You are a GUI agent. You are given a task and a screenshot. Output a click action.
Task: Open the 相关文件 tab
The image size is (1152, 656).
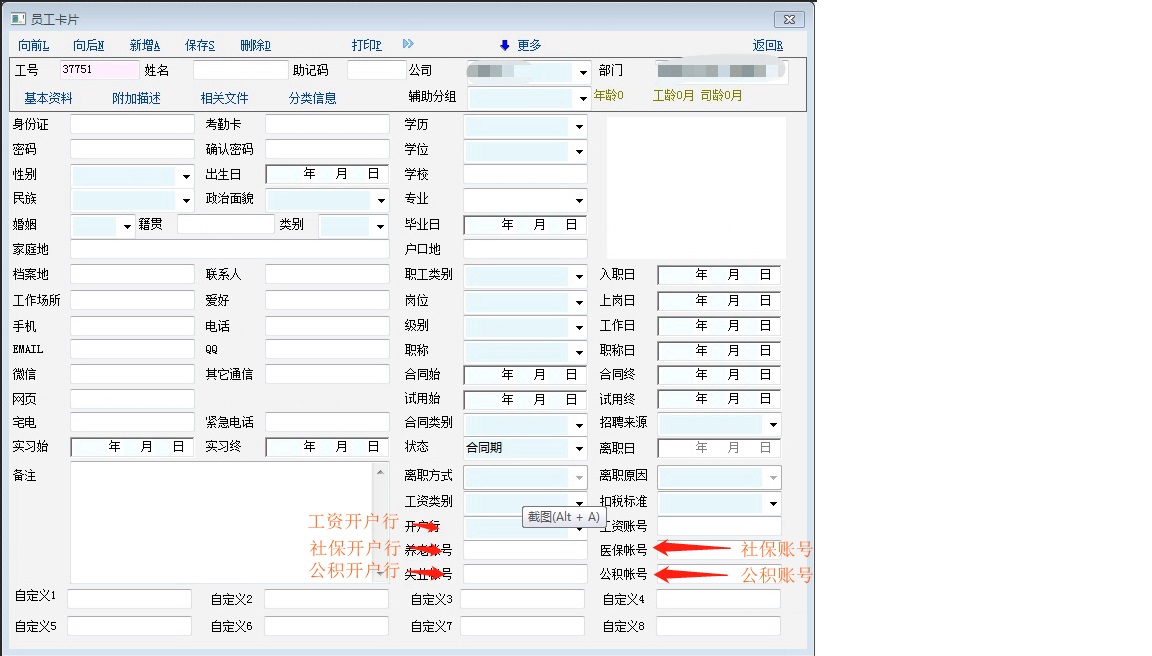(224, 98)
